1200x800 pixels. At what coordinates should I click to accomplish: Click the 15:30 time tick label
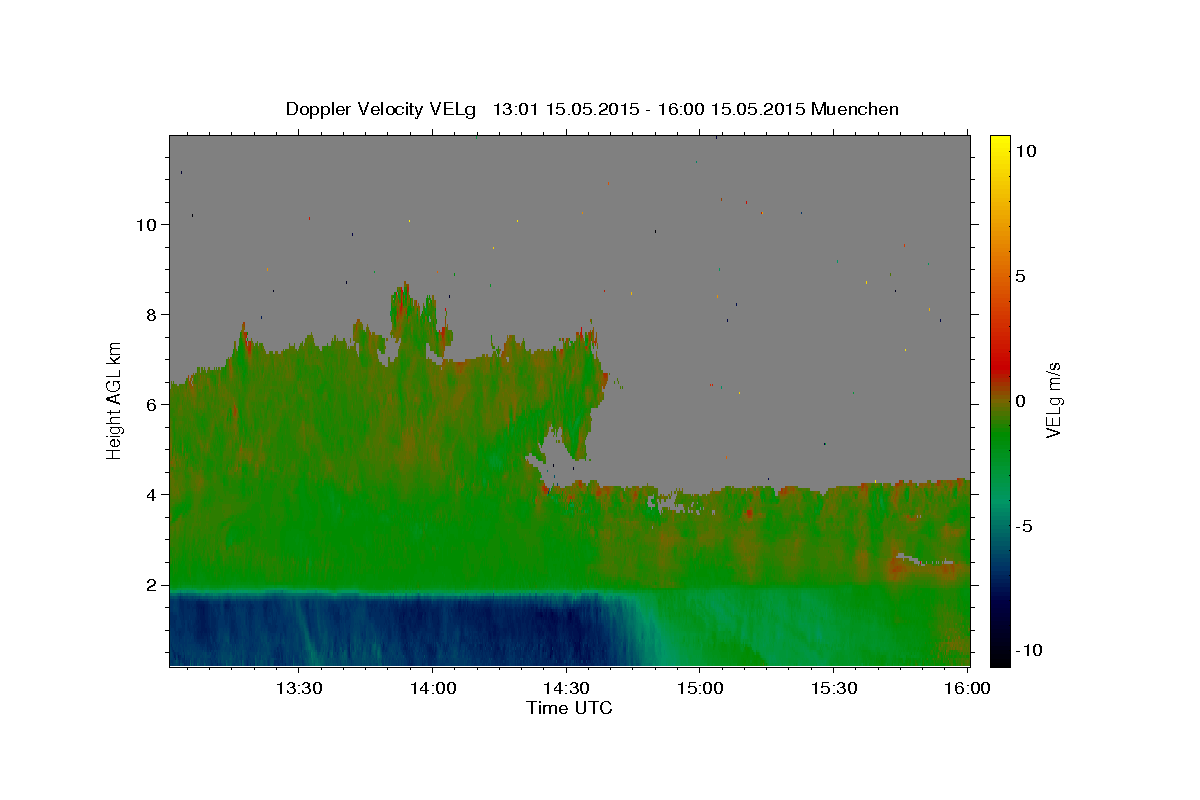[x=834, y=688]
